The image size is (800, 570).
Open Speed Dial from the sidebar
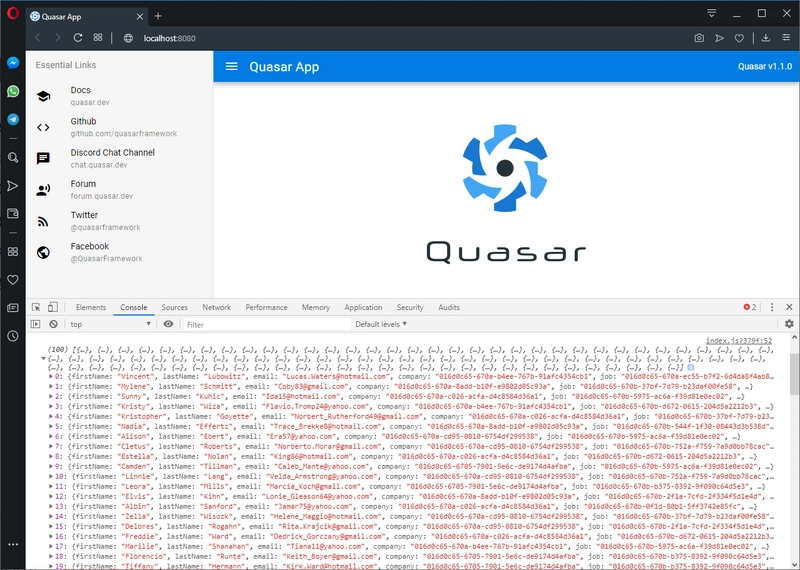point(13,252)
